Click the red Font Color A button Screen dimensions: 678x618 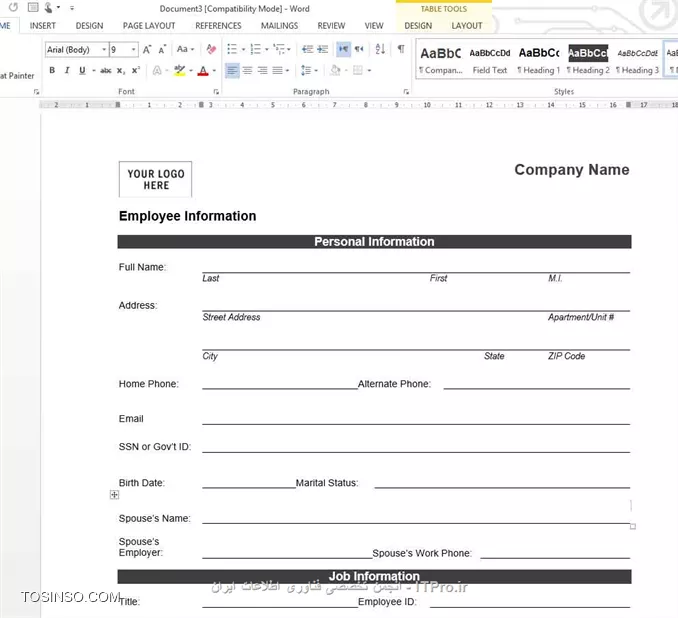click(203, 70)
